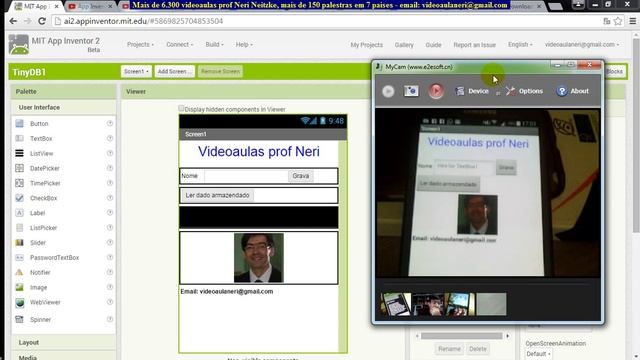This screenshot has height=360, width=640.
Task: Select first MyCam snapshot thumbnail
Action: click(x=396, y=304)
